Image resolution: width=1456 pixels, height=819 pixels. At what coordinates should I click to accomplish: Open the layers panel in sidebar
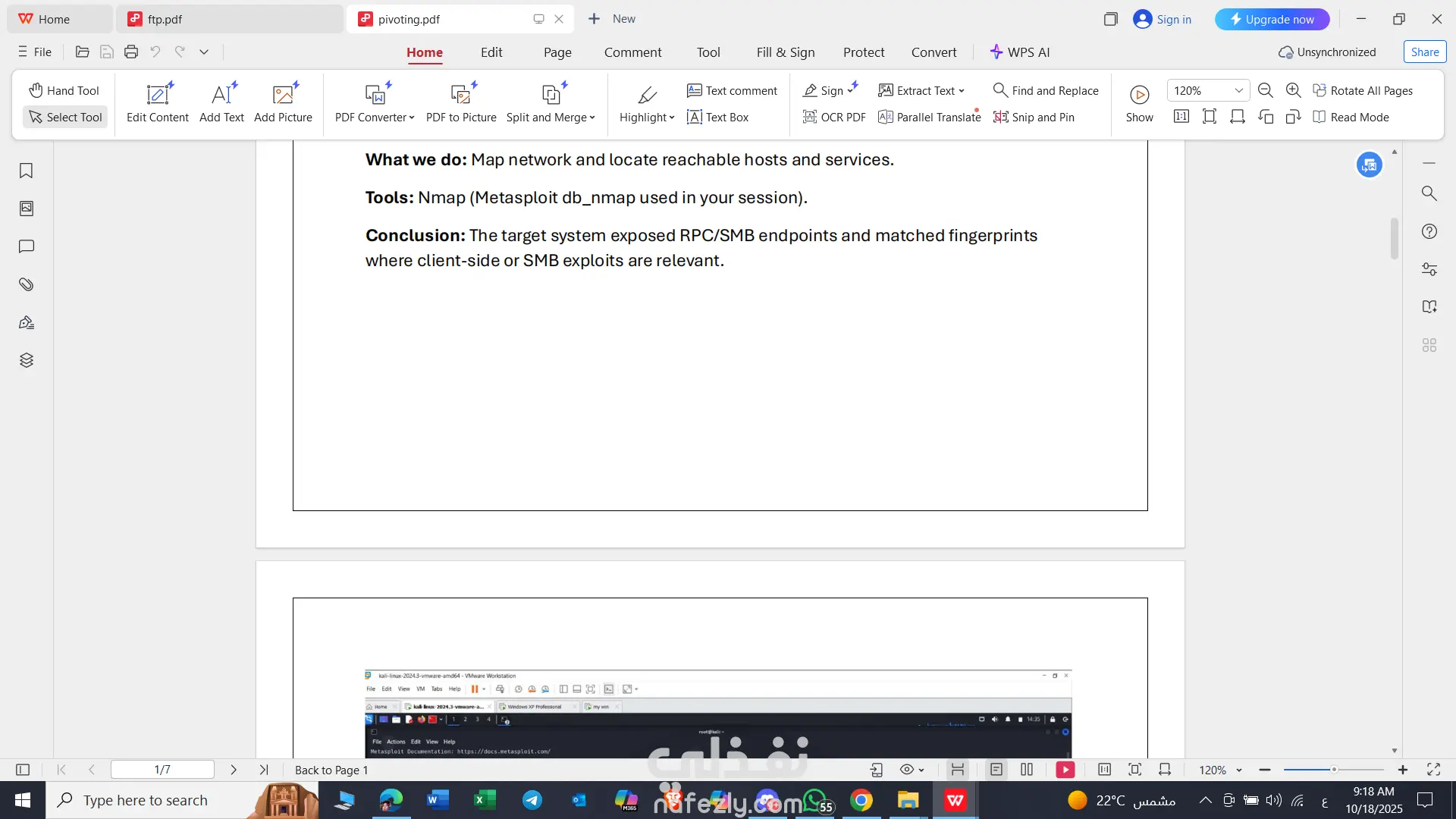point(26,360)
